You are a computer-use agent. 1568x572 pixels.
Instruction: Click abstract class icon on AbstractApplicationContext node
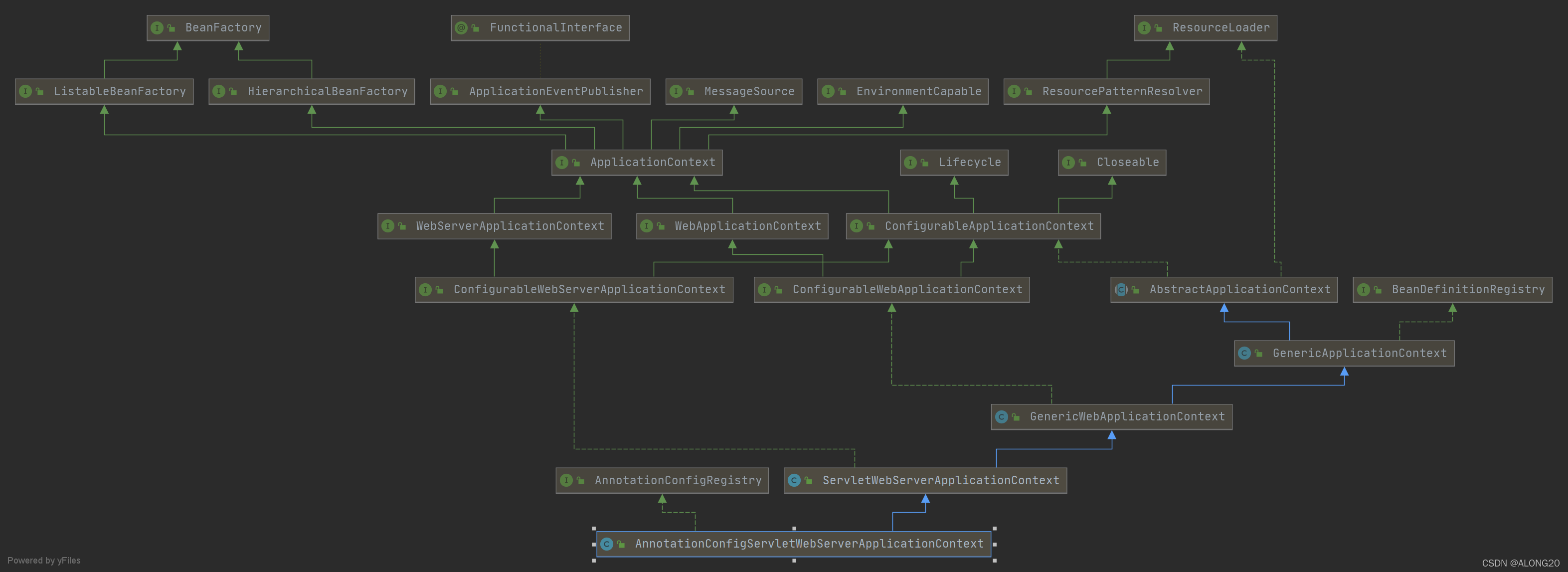click(1121, 290)
